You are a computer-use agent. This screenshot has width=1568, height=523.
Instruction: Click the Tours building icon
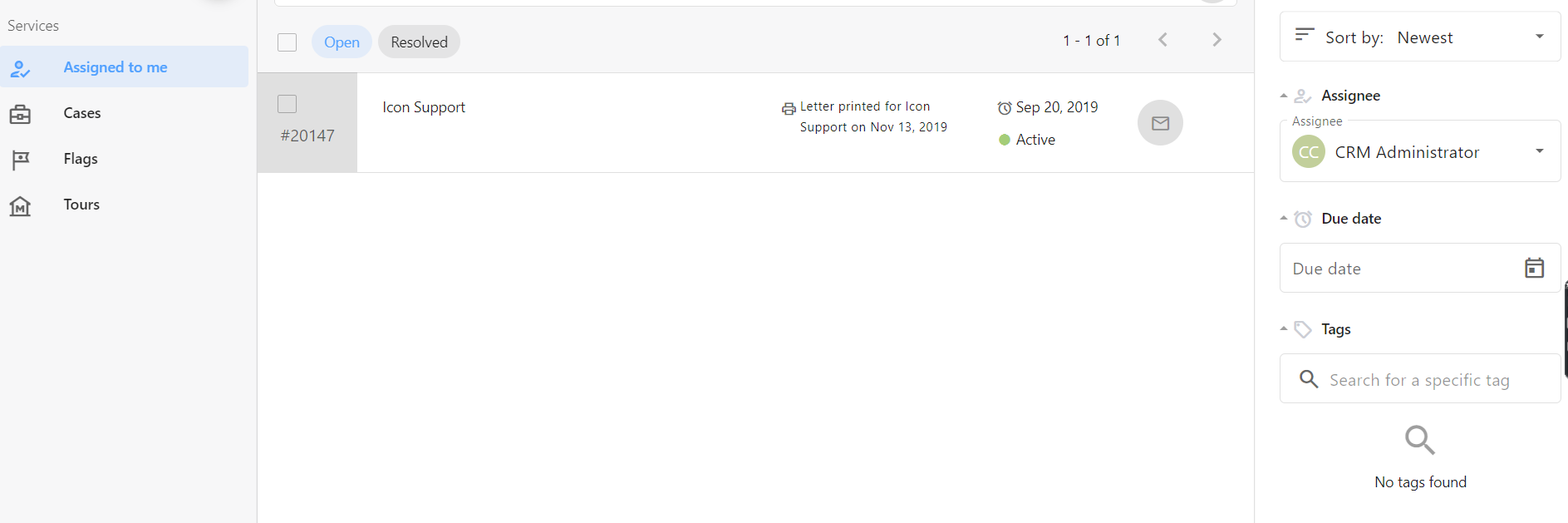point(20,205)
